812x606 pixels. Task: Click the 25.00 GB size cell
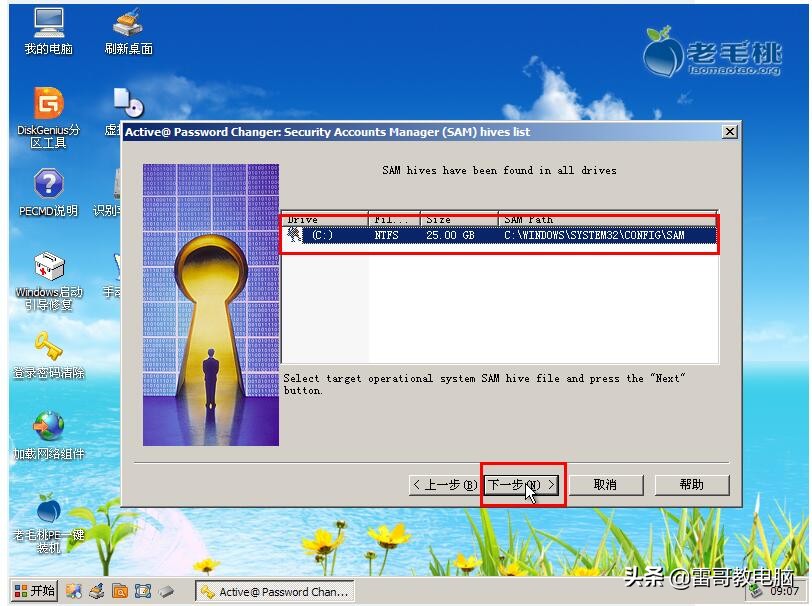450,236
